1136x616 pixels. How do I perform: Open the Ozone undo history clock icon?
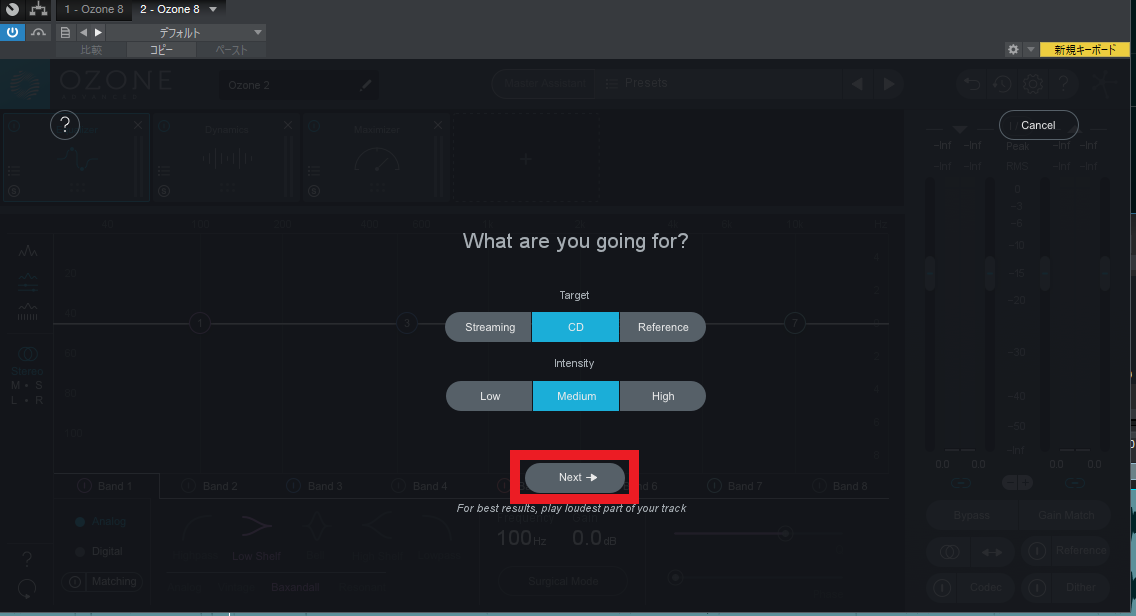click(x=1003, y=84)
